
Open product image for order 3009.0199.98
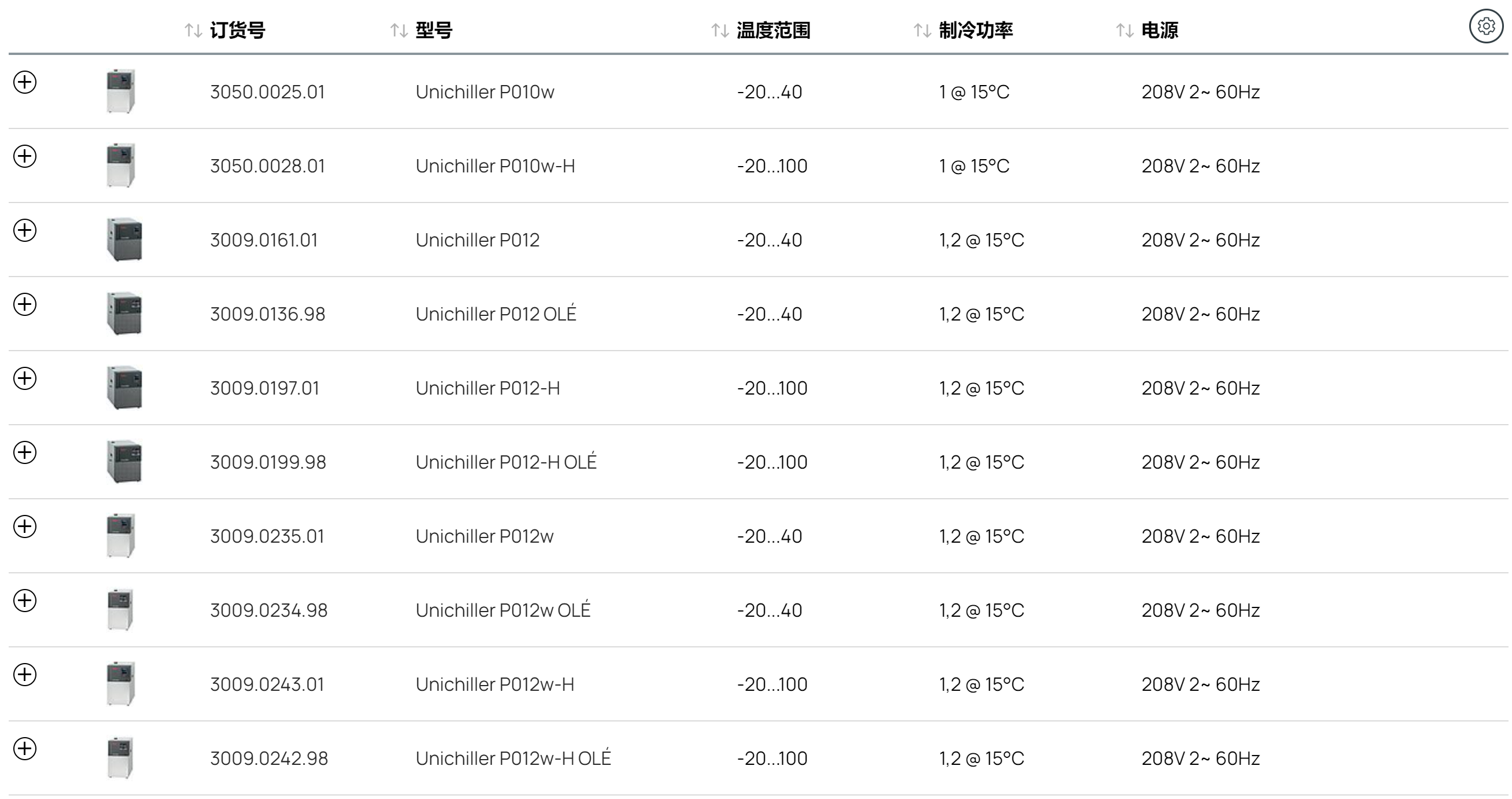coord(124,462)
